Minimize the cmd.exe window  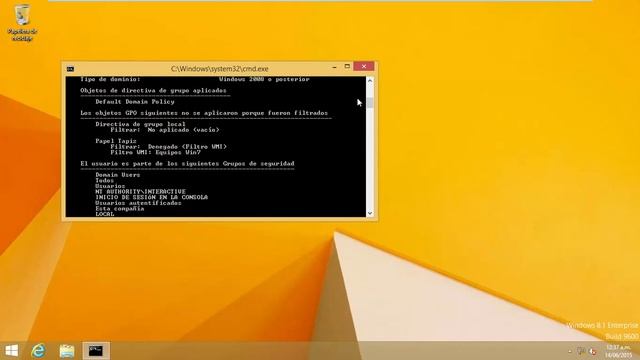tap(335, 67)
